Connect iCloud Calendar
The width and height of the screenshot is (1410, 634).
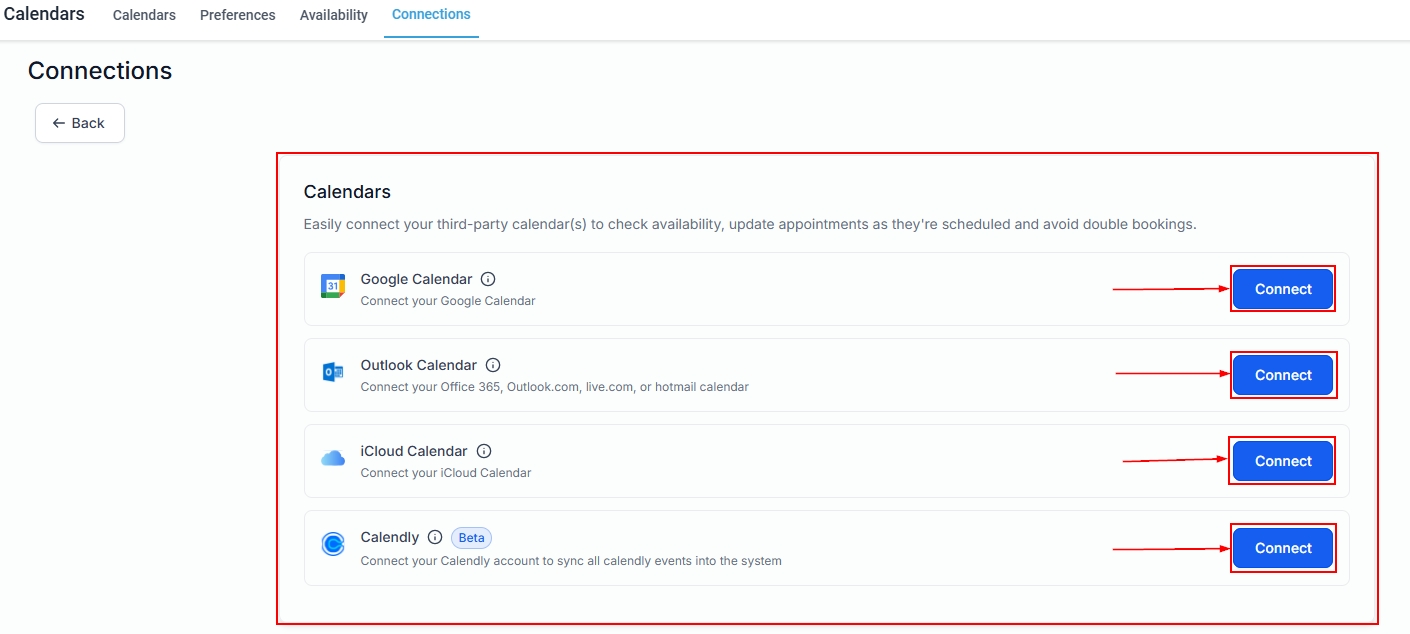tap(1283, 462)
